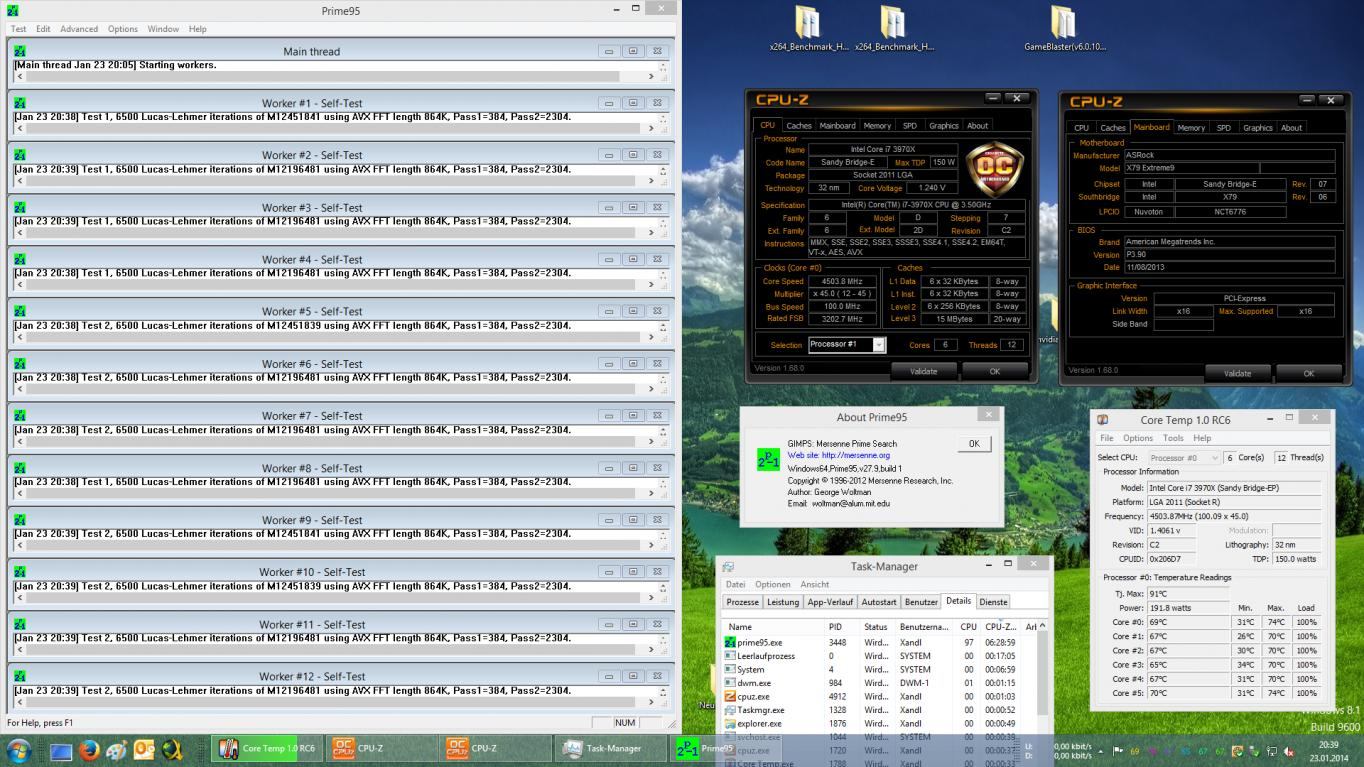Image resolution: width=1364 pixels, height=767 pixels.
Task: Switch to Prozesse tab in Task-Manager
Action: tap(742, 602)
